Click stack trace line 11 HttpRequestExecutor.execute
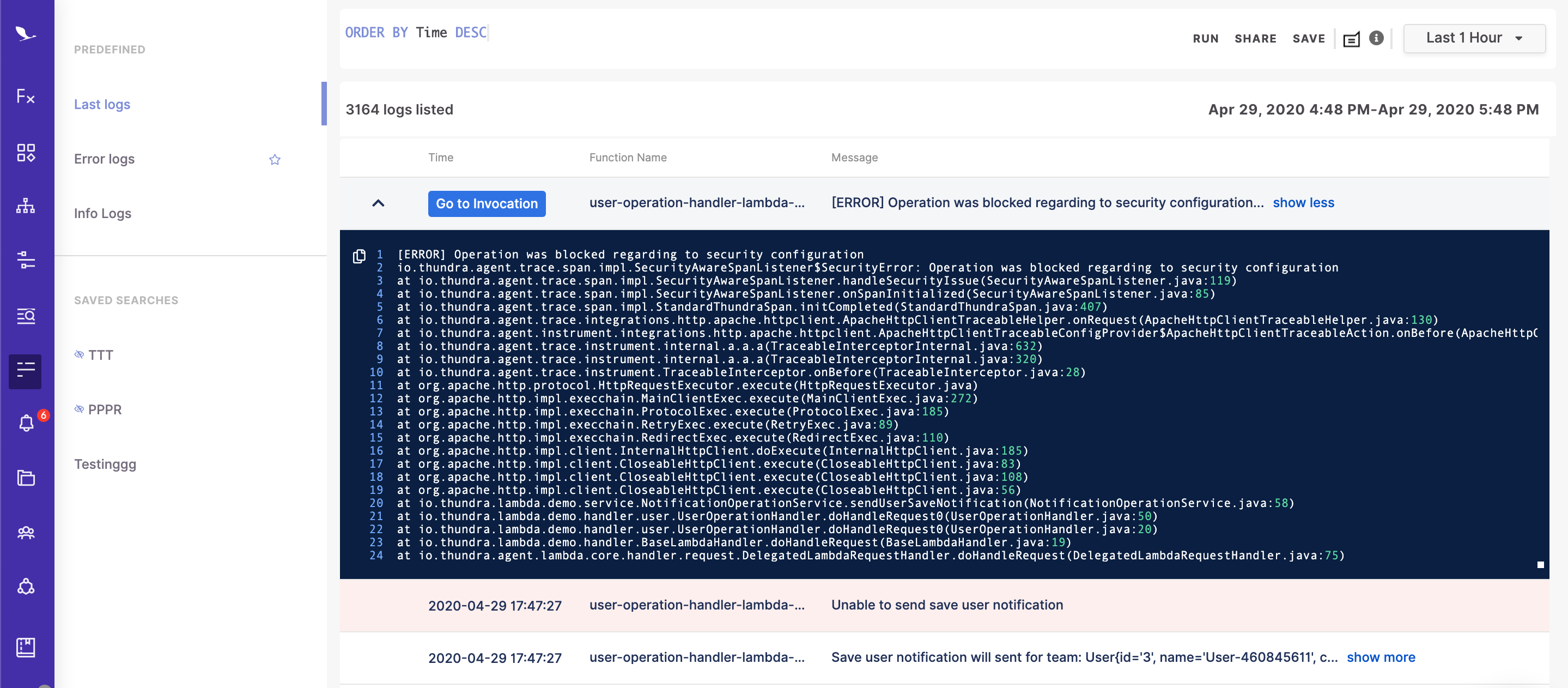This screenshot has width=1568, height=688. click(687, 385)
